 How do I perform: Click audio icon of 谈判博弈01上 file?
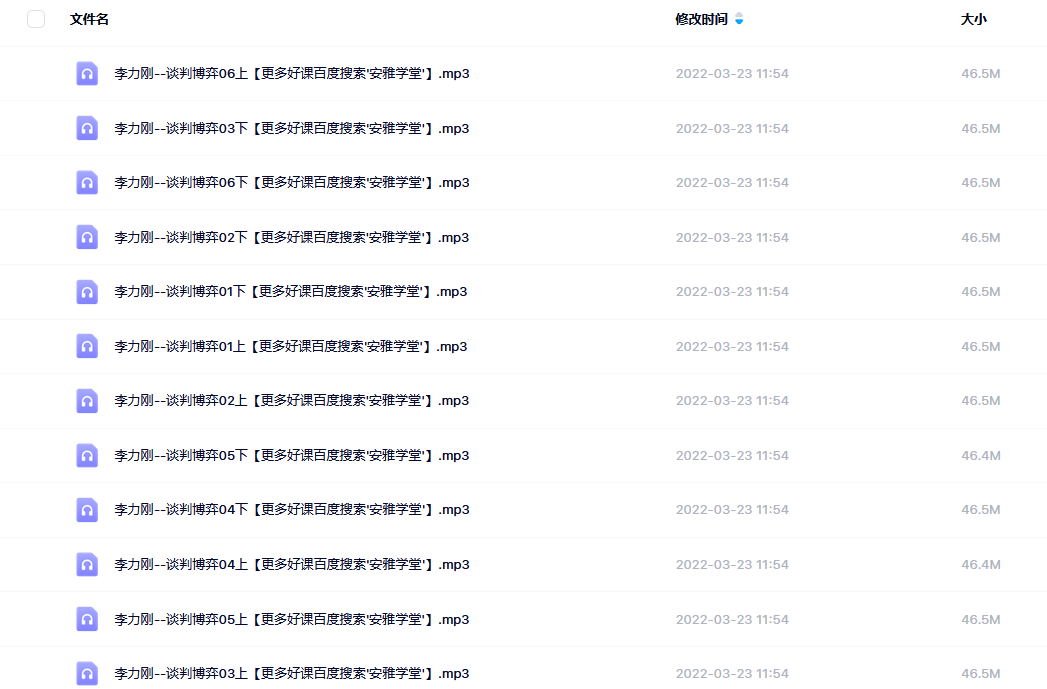87,347
